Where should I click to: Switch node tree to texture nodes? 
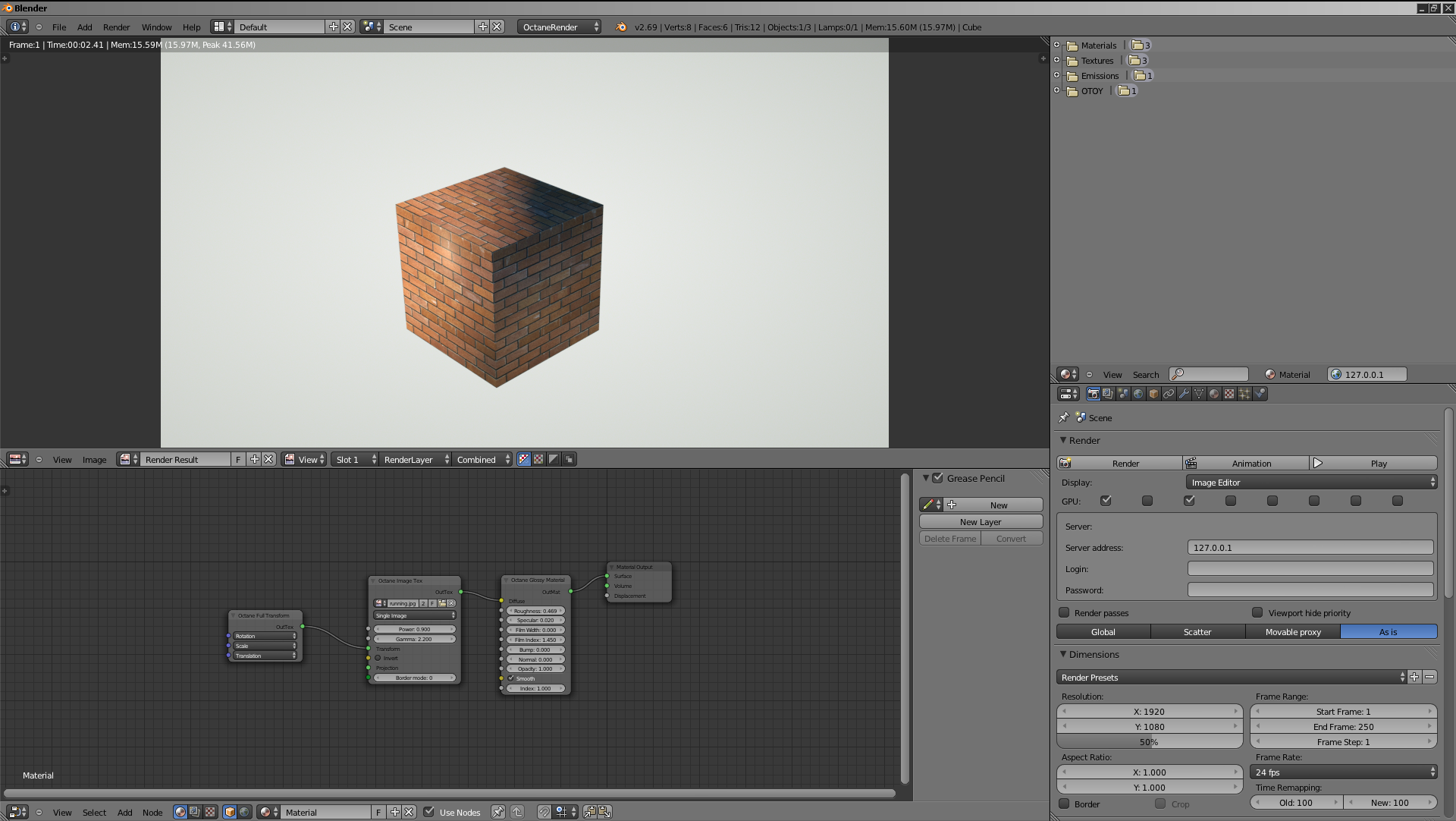tap(210, 812)
